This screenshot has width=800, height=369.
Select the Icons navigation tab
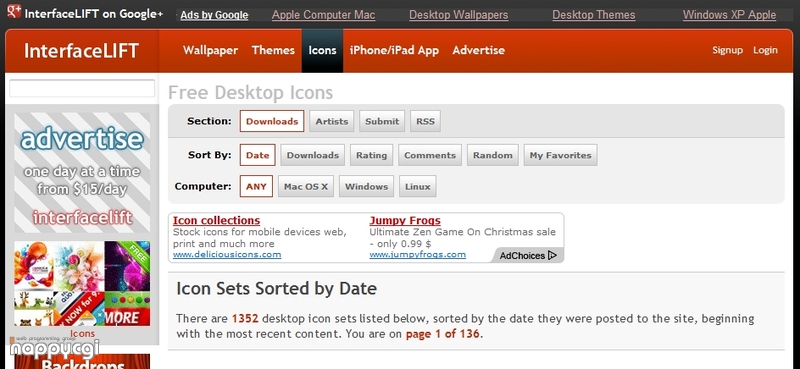(x=322, y=51)
